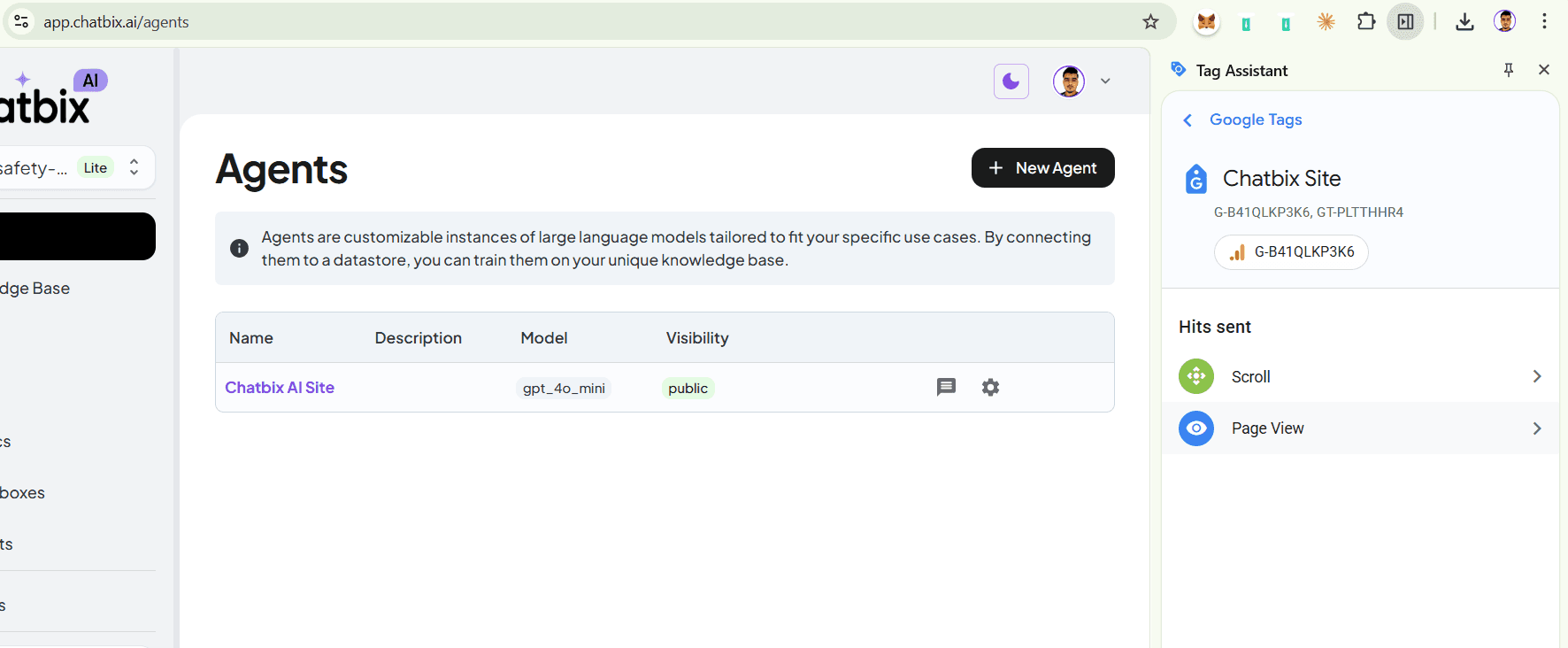Click the Lite plan badge

[x=96, y=168]
